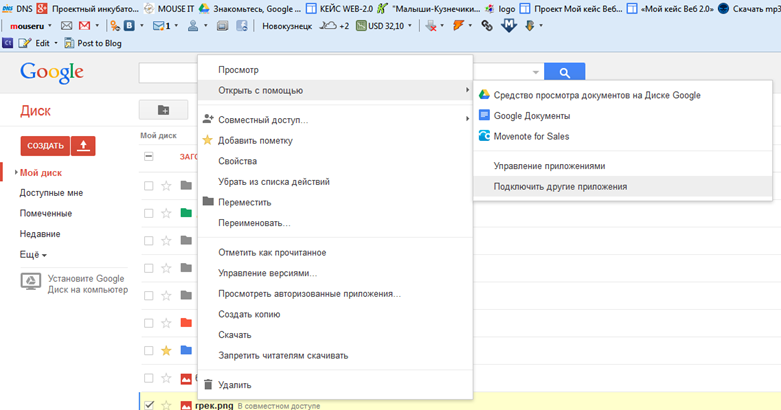Select Просмотр in context menu
Viewport: 781px width, 410px height.
pyautogui.click(x=335, y=70)
